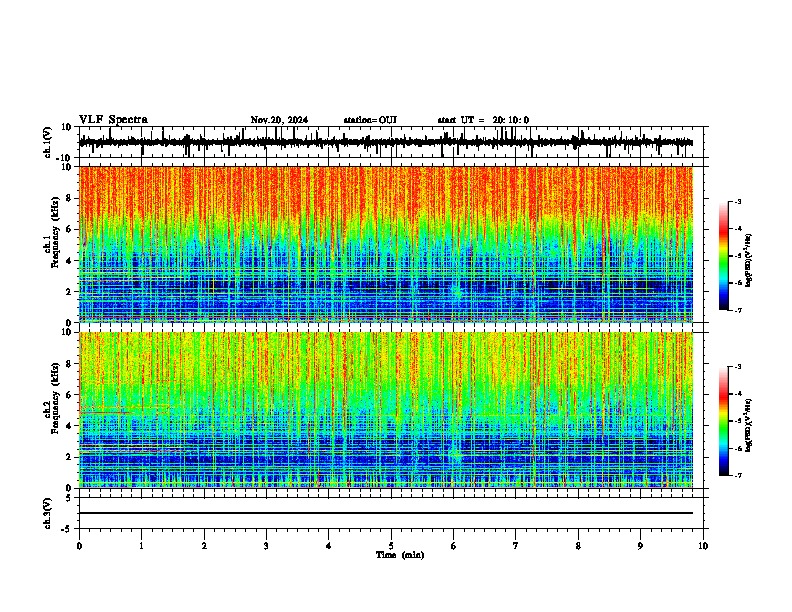Click time axis tick label '10' at the bottom
Image resolution: width=792 pixels, height=612 pixels.
point(703,546)
